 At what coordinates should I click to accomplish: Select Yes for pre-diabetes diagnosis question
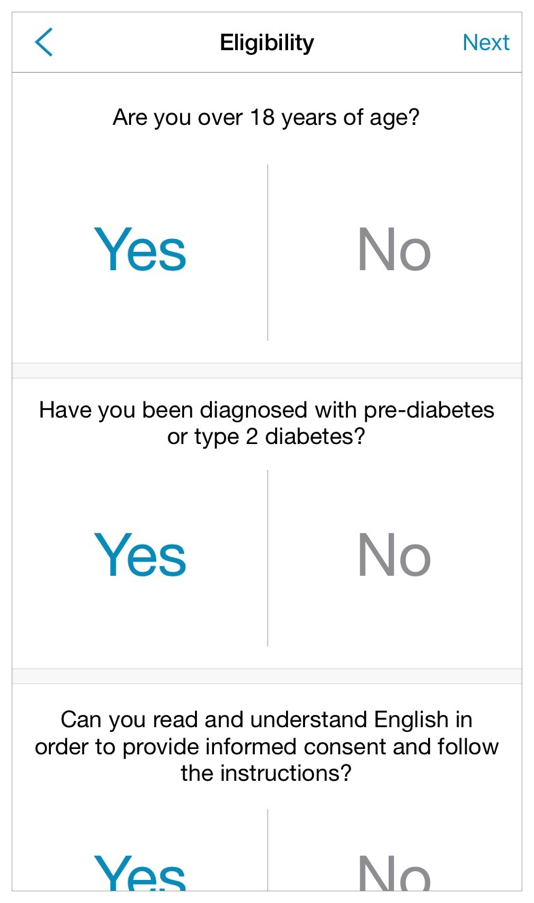(140, 555)
